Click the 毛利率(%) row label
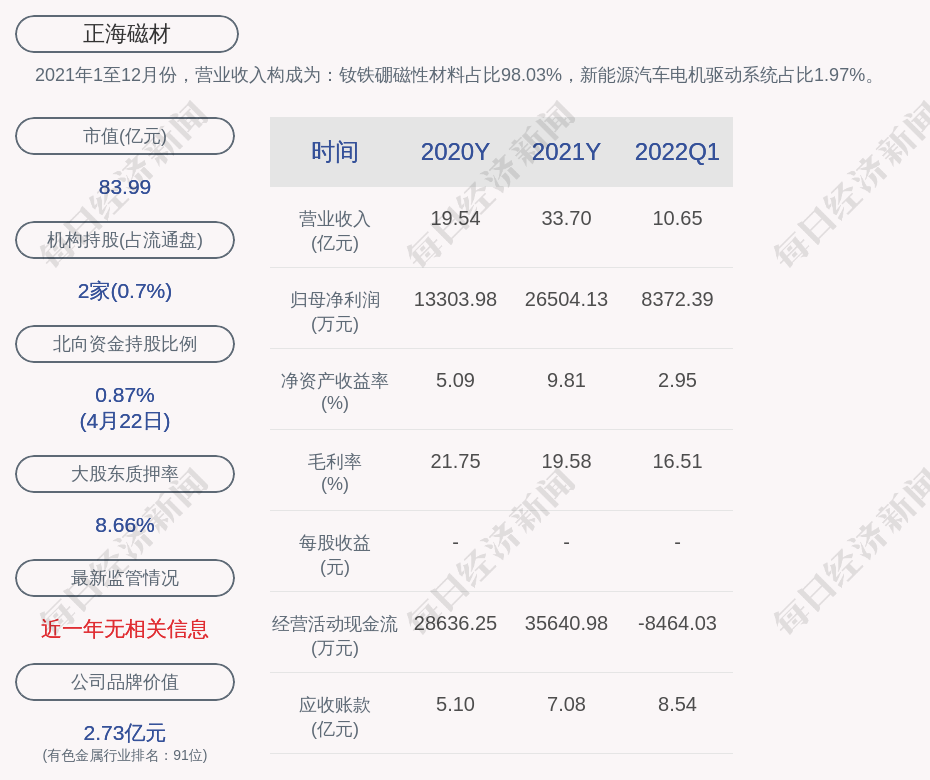This screenshot has height=780, width=930. (x=335, y=473)
